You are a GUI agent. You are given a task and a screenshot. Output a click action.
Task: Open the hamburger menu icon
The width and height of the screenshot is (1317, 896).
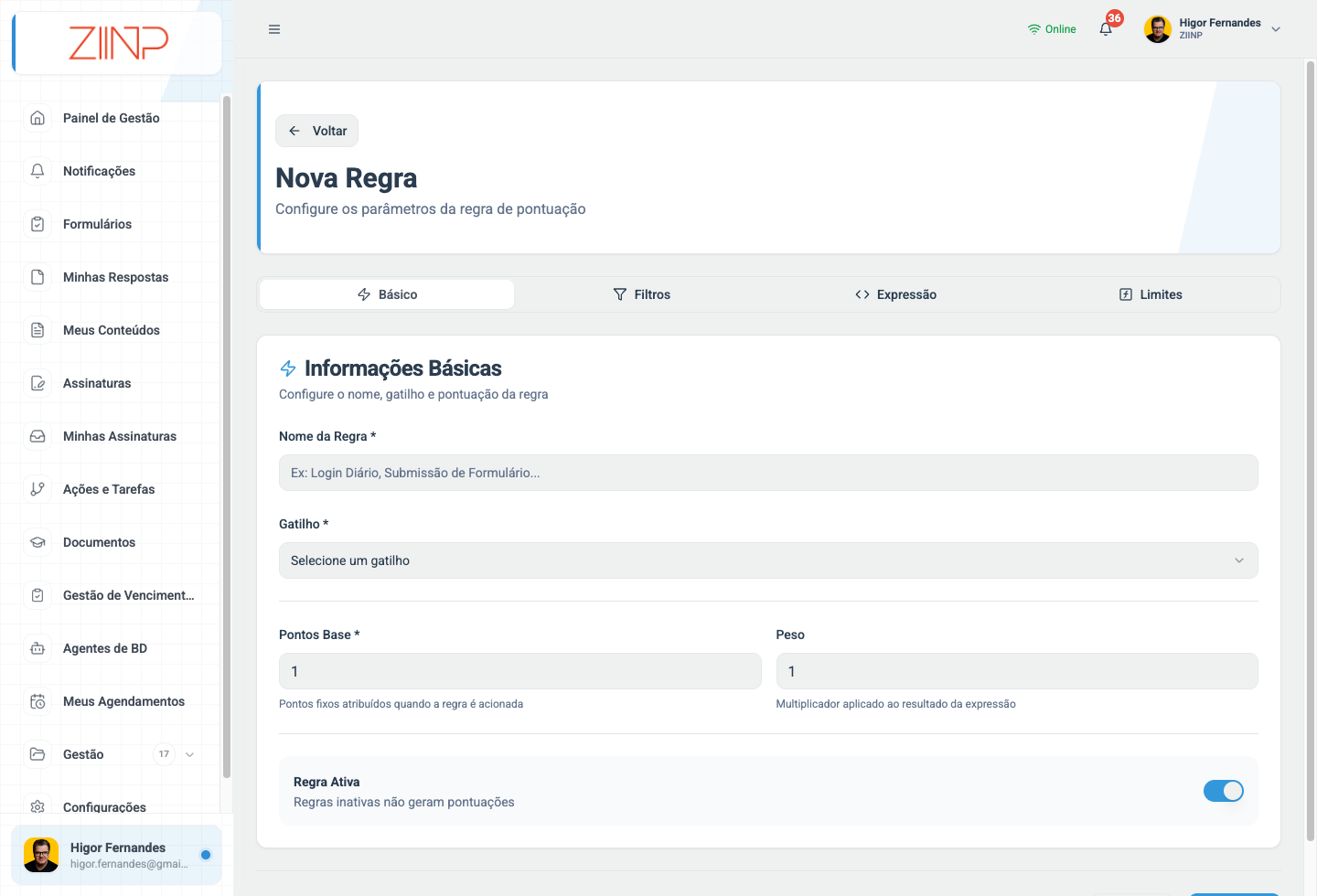[x=274, y=29]
